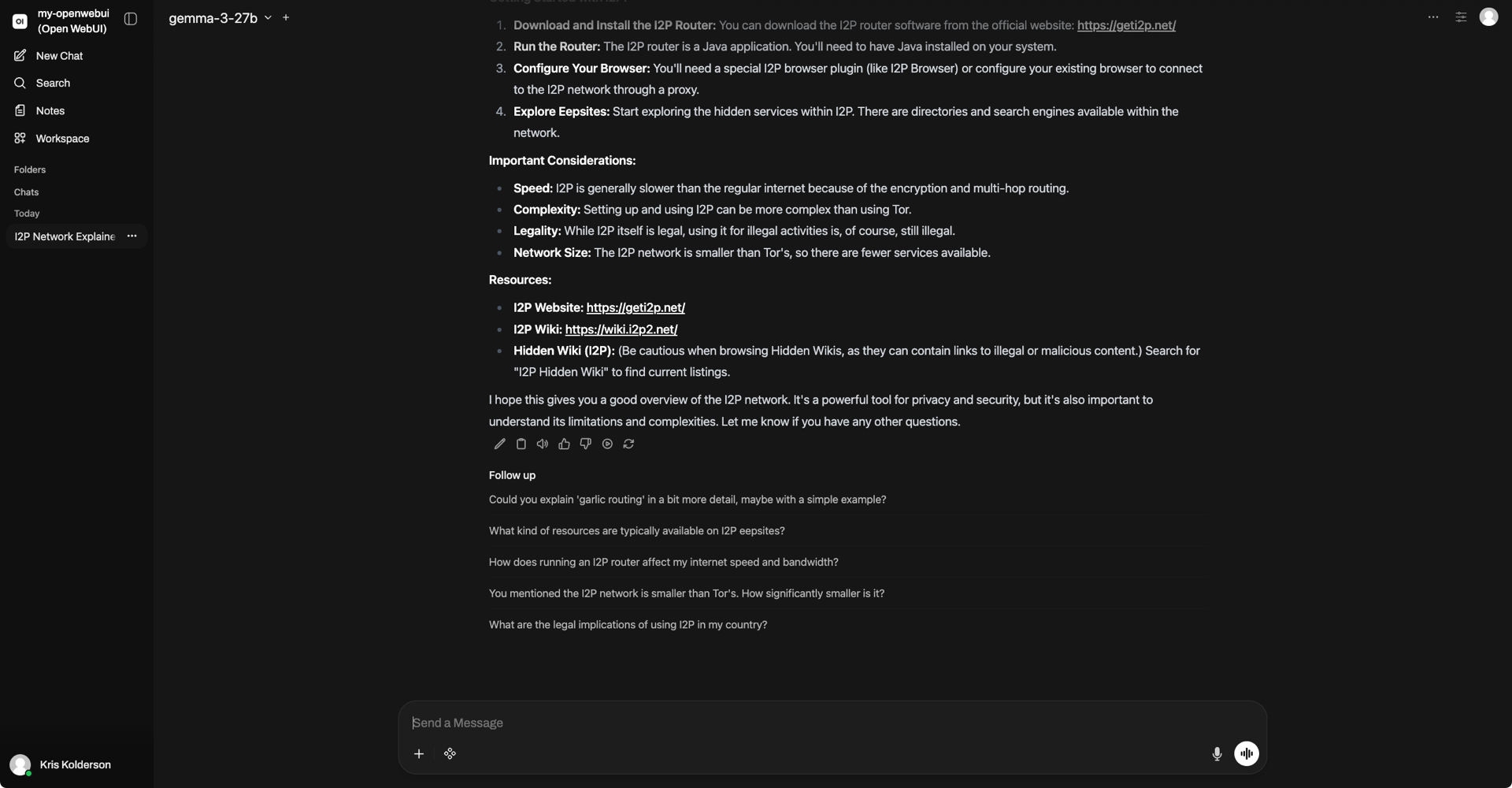The image size is (1512, 788).
Task: Click the read aloud speaker icon
Action: (x=543, y=444)
